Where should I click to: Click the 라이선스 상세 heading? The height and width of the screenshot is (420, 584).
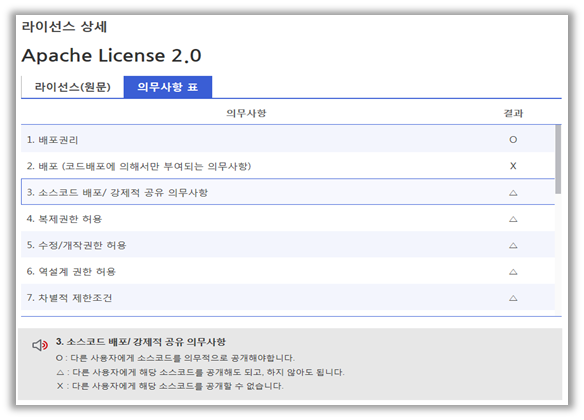click(x=64, y=26)
